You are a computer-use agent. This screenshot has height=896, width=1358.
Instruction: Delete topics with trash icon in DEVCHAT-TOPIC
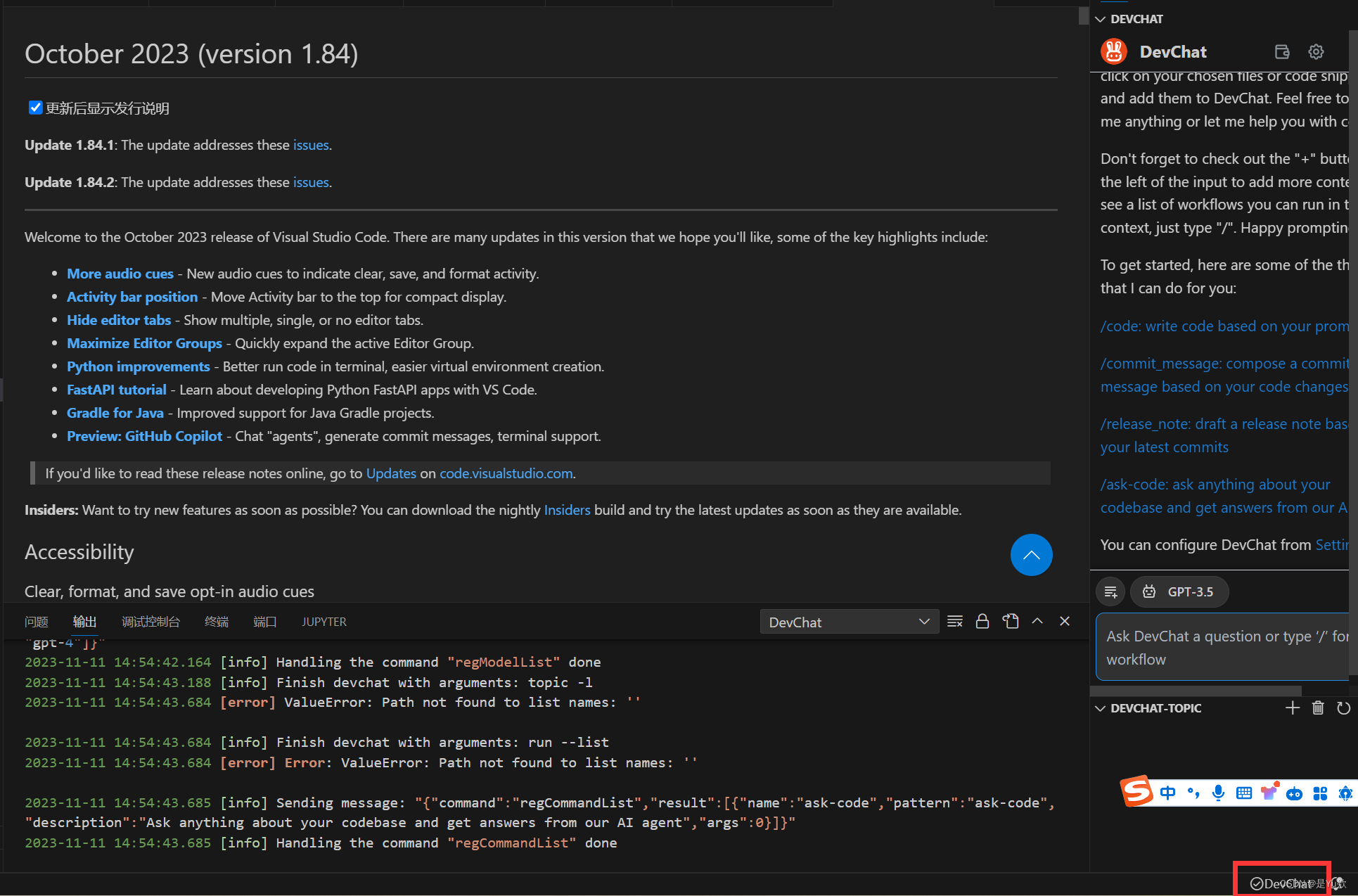tap(1318, 708)
